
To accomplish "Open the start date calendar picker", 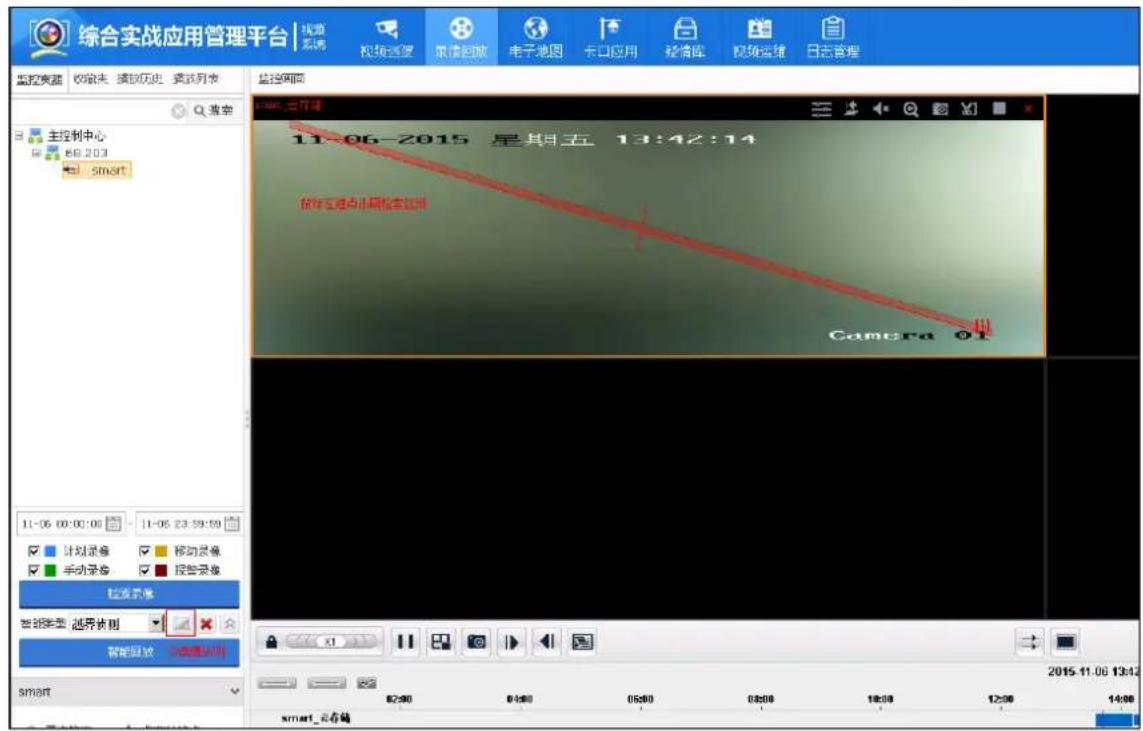I will [x=114, y=523].
